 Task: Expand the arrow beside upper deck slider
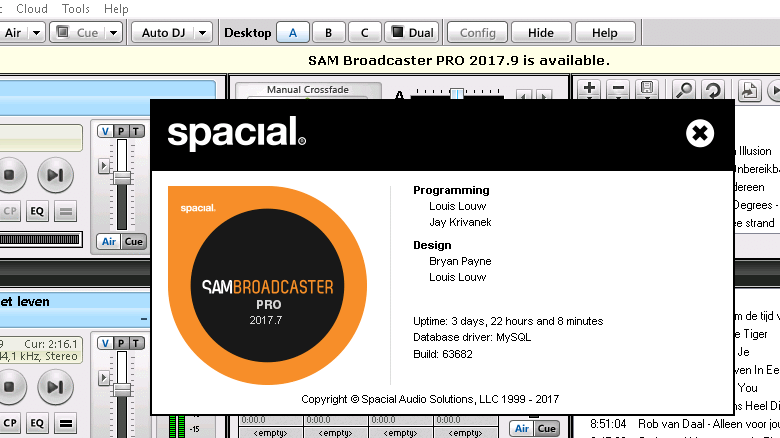point(103,166)
